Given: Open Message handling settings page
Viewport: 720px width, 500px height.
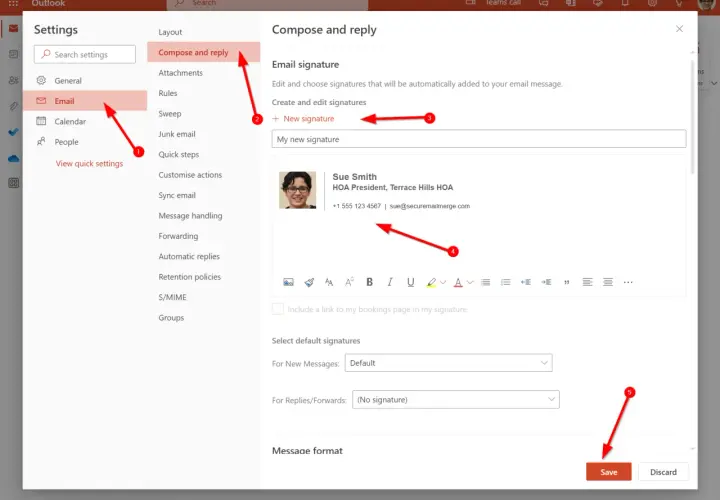Looking at the screenshot, I should coord(203,215).
